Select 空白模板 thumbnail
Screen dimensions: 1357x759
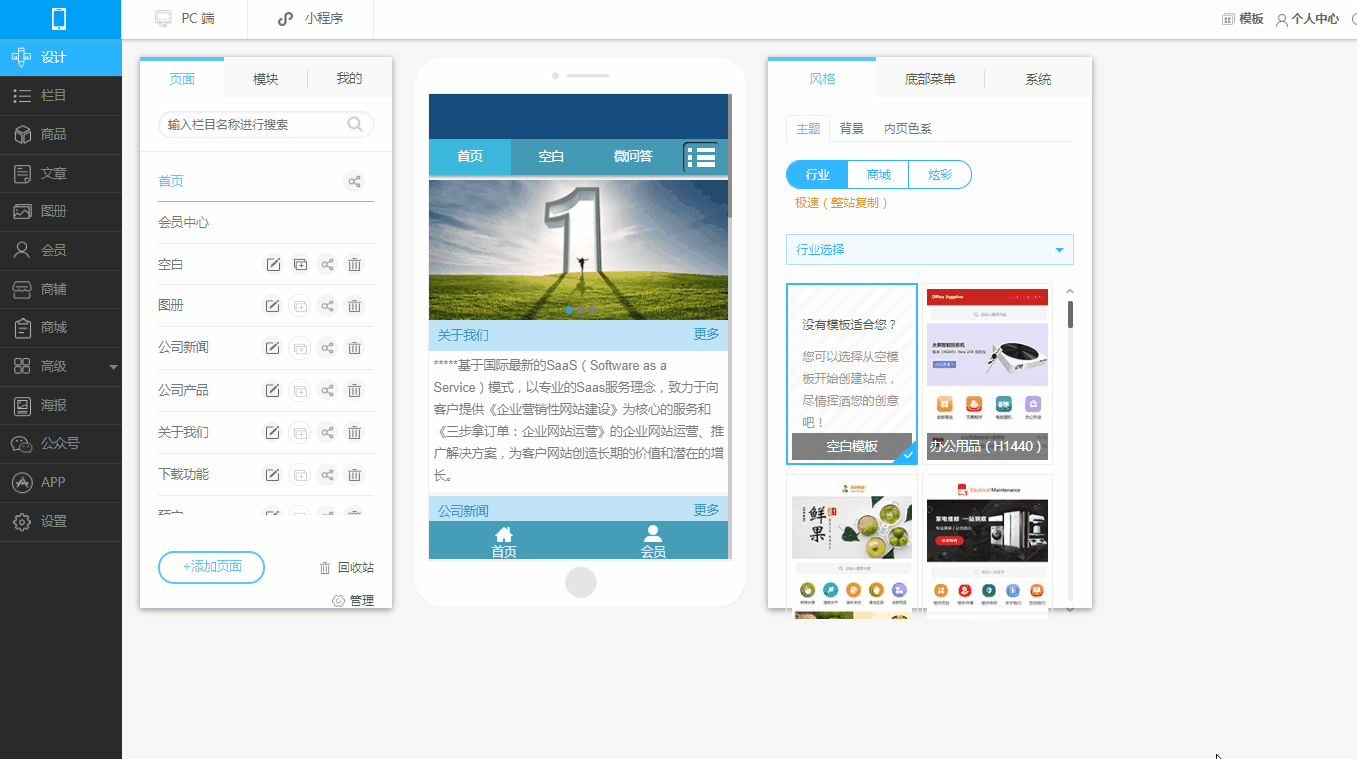coord(852,374)
